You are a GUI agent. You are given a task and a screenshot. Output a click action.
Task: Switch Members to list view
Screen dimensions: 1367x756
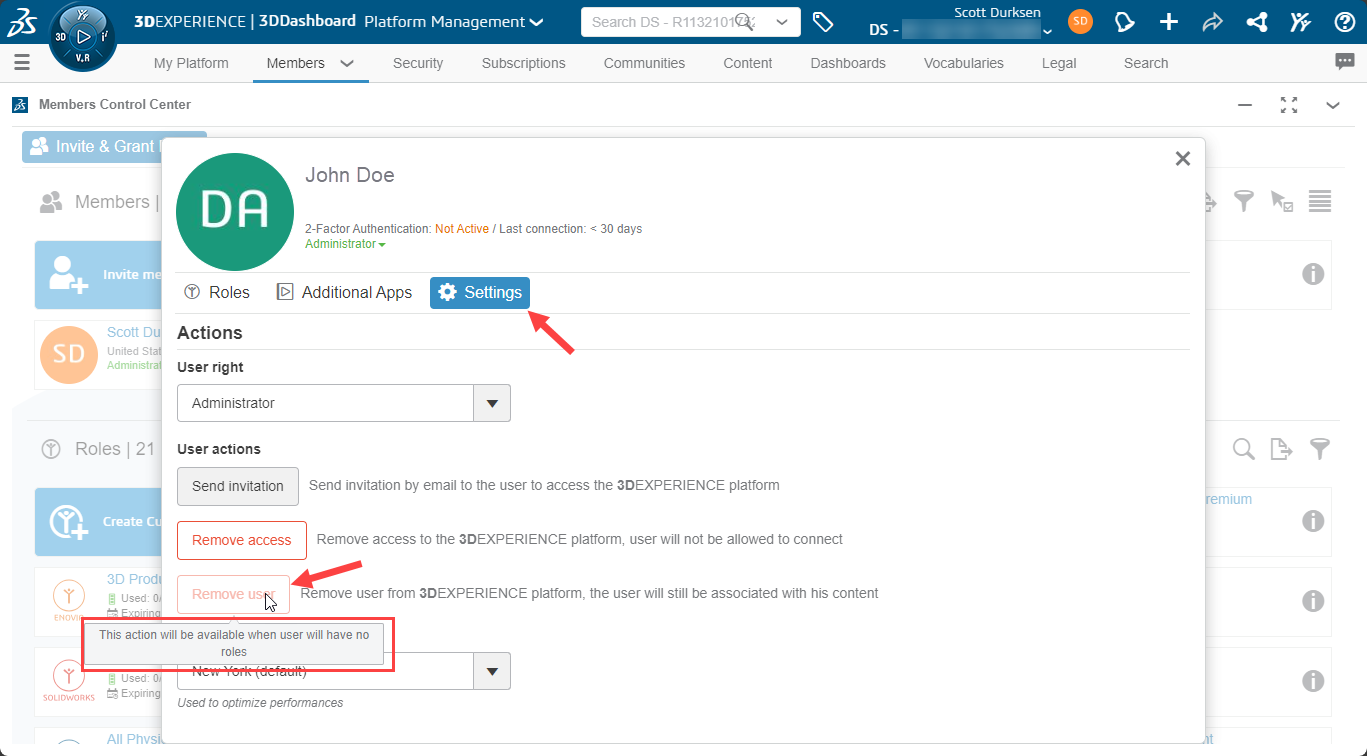[x=1320, y=201]
